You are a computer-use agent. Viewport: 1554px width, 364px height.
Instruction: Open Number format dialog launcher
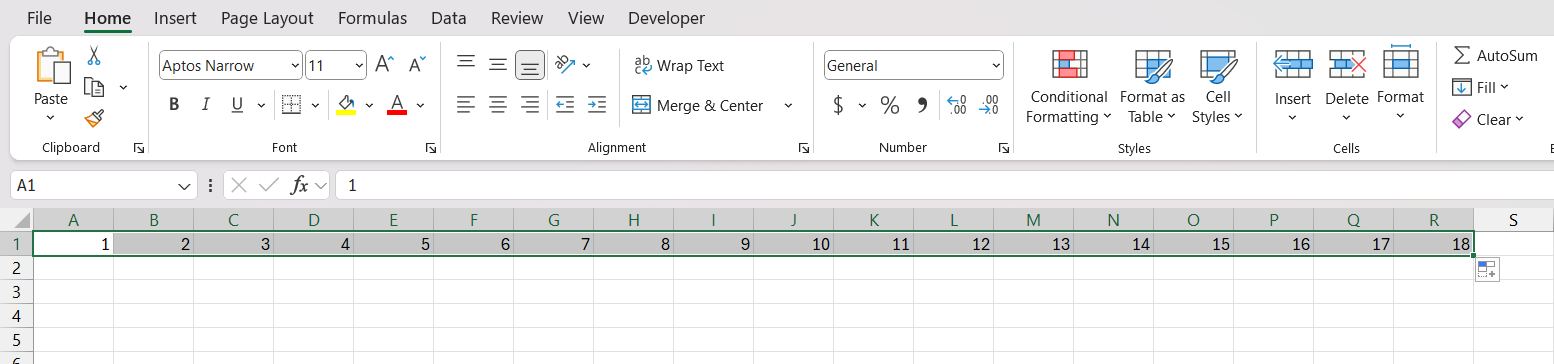click(x=1003, y=148)
